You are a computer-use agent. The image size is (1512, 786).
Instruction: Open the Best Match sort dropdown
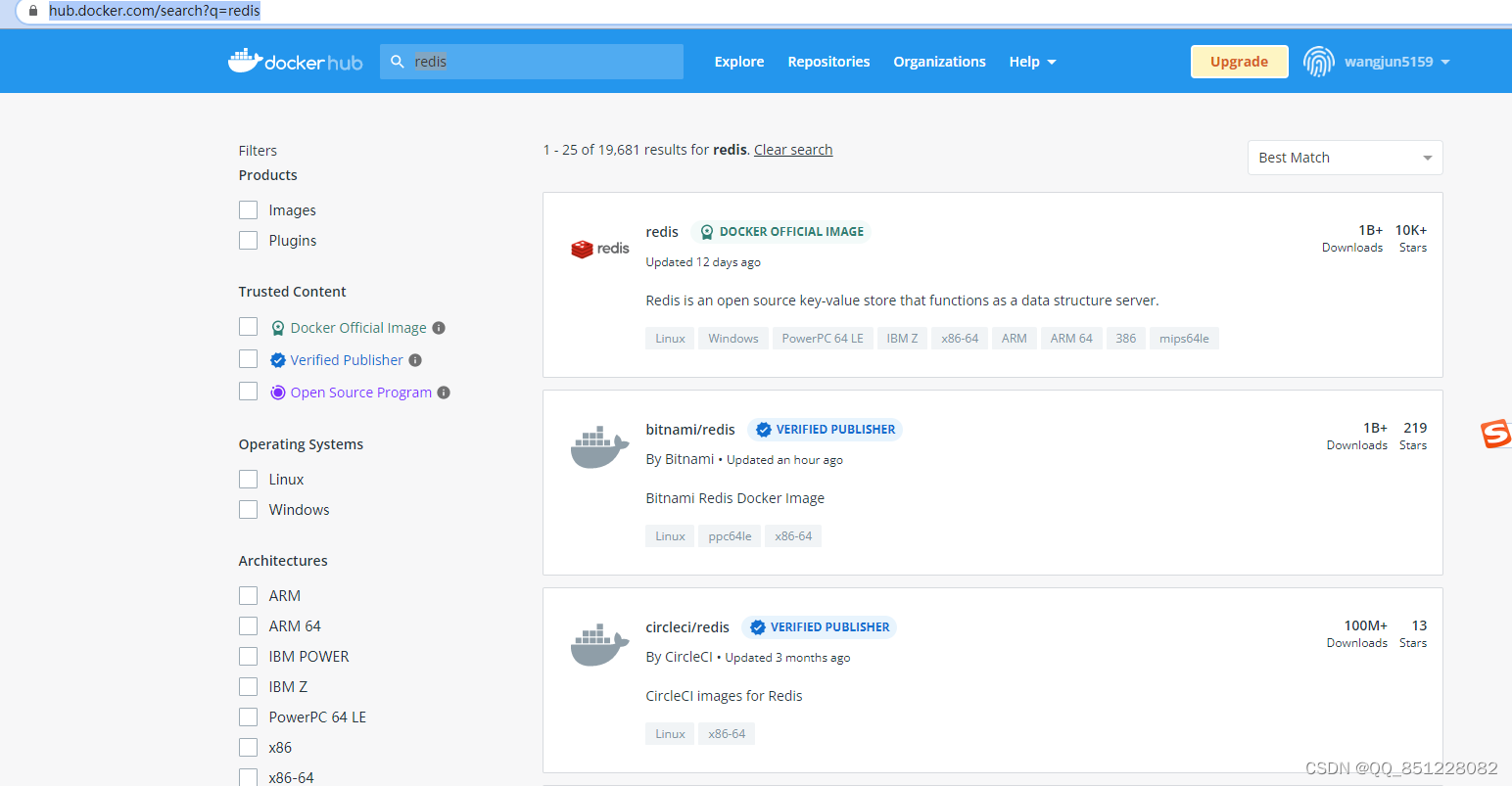[1345, 158]
